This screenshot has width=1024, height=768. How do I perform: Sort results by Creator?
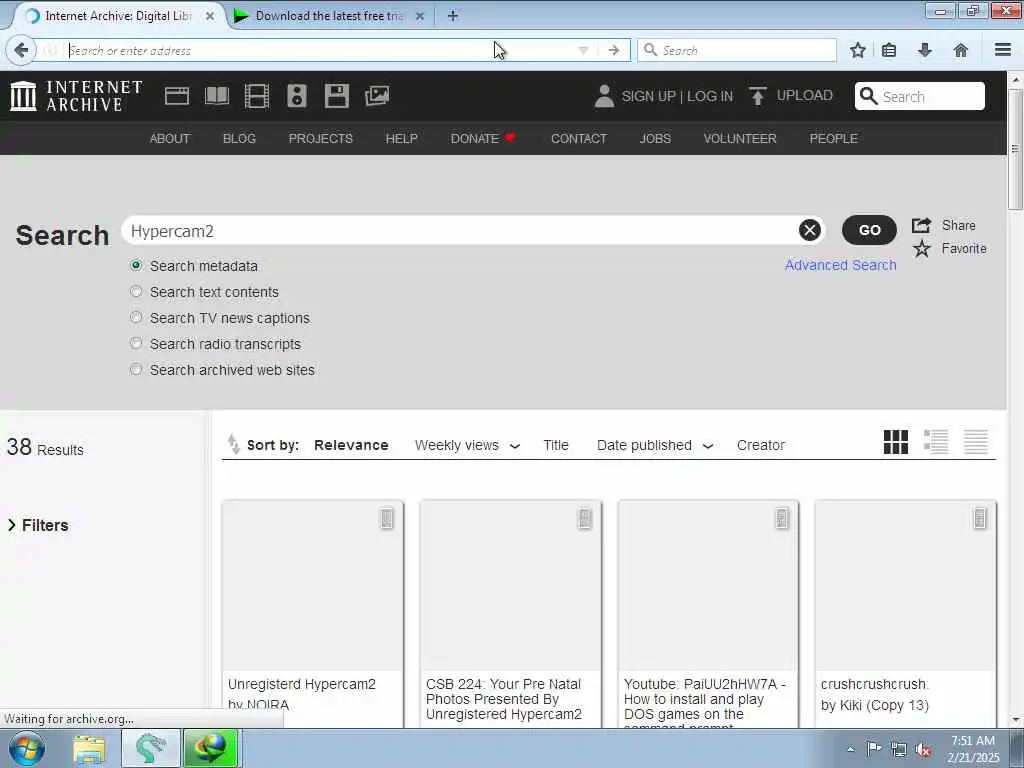(x=761, y=445)
